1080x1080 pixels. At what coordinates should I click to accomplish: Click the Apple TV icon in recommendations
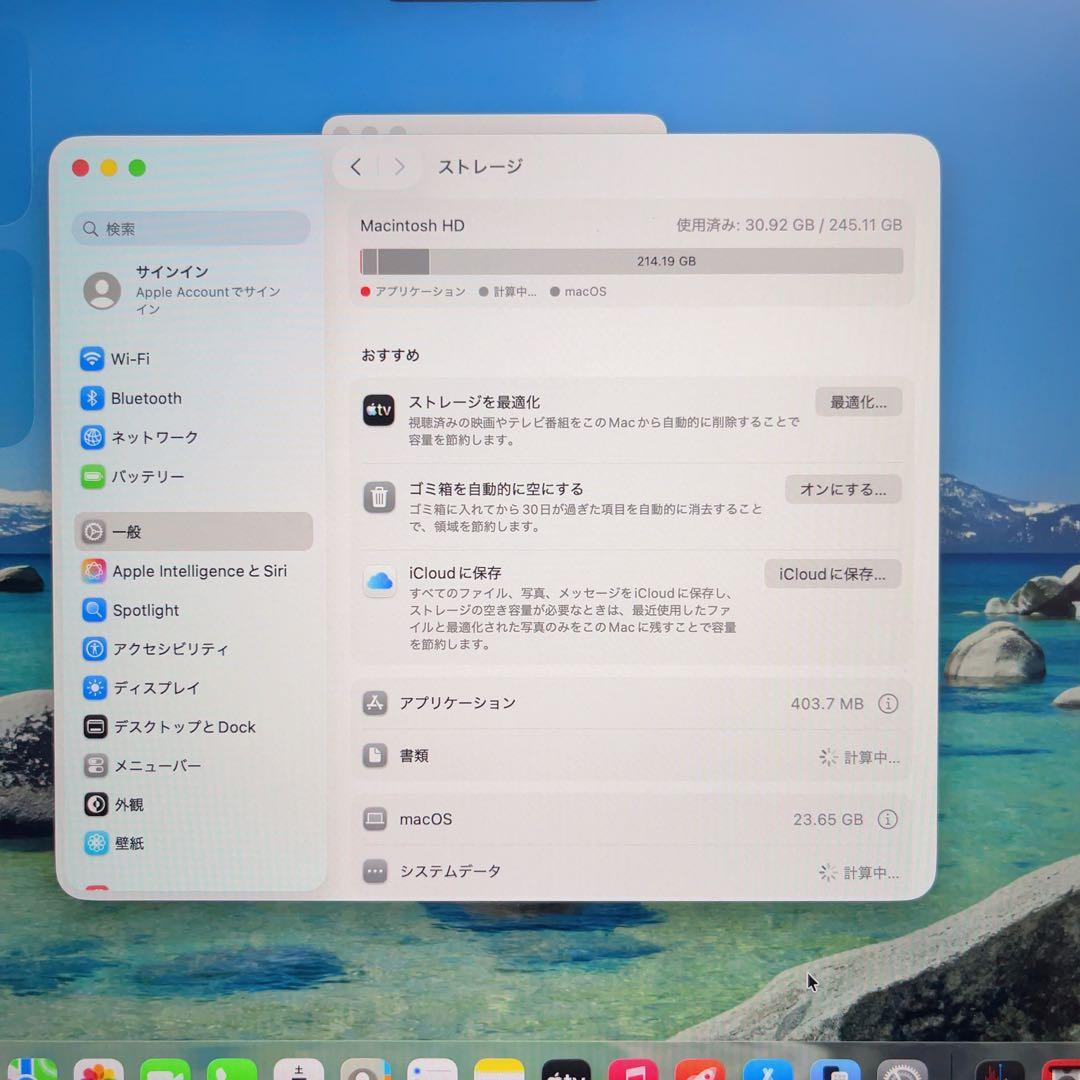click(379, 411)
